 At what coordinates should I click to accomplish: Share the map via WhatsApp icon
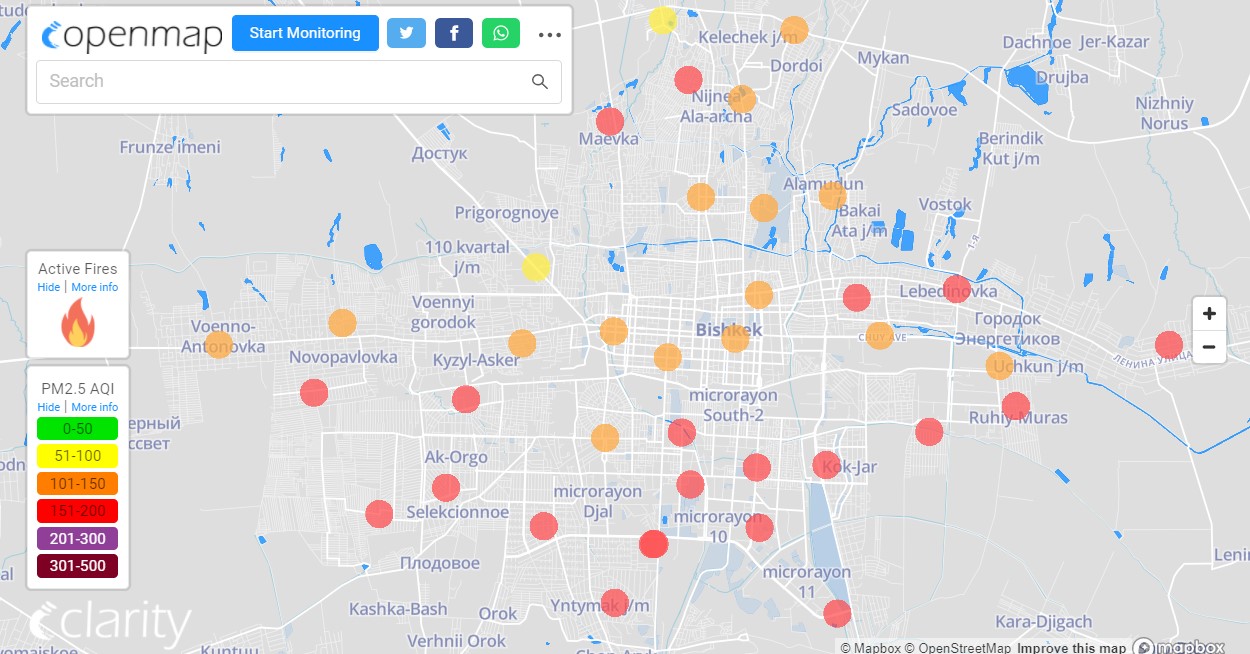[501, 33]
